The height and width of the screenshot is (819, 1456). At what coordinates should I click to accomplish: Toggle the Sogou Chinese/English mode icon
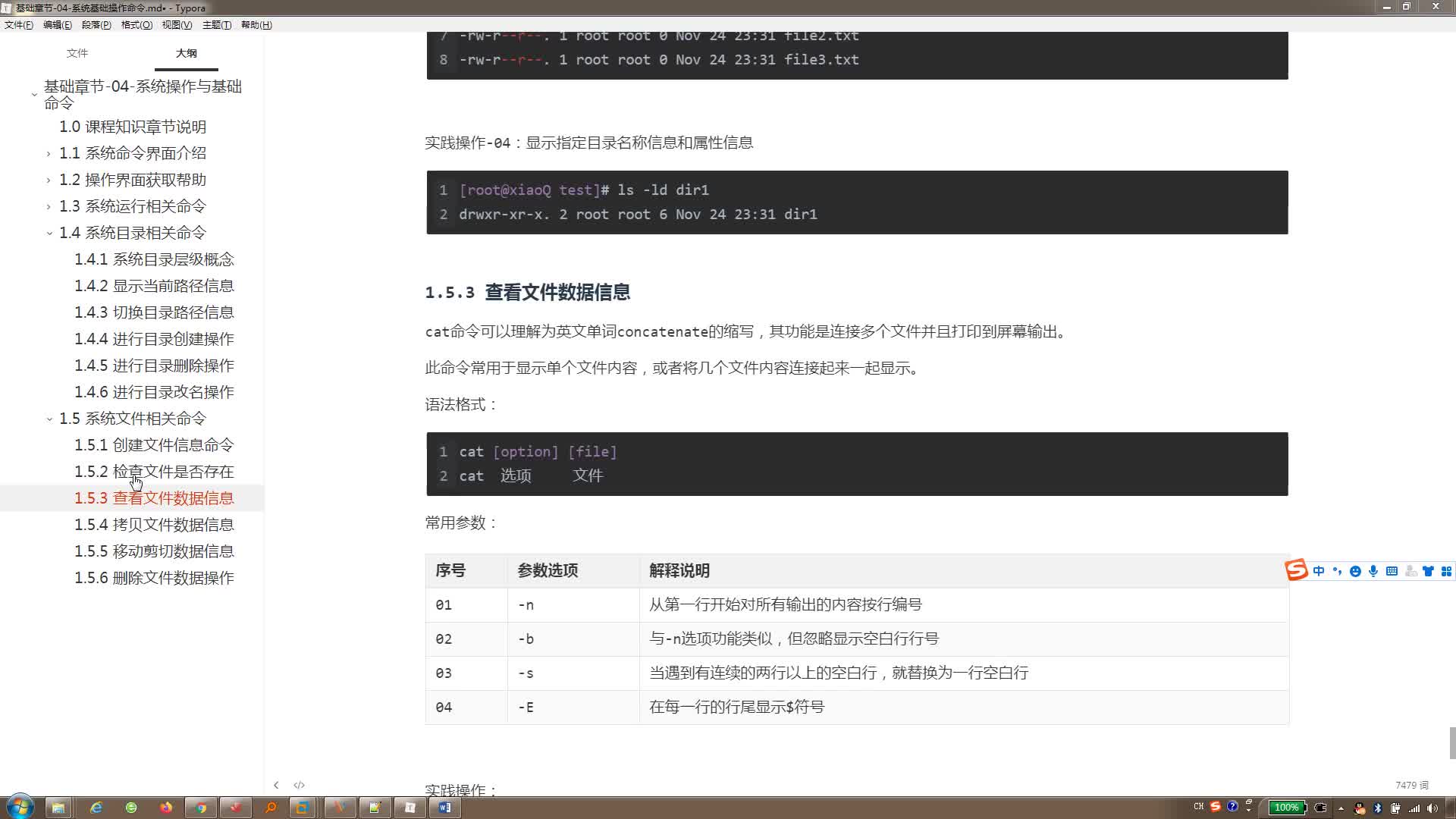pos(1319,571)
